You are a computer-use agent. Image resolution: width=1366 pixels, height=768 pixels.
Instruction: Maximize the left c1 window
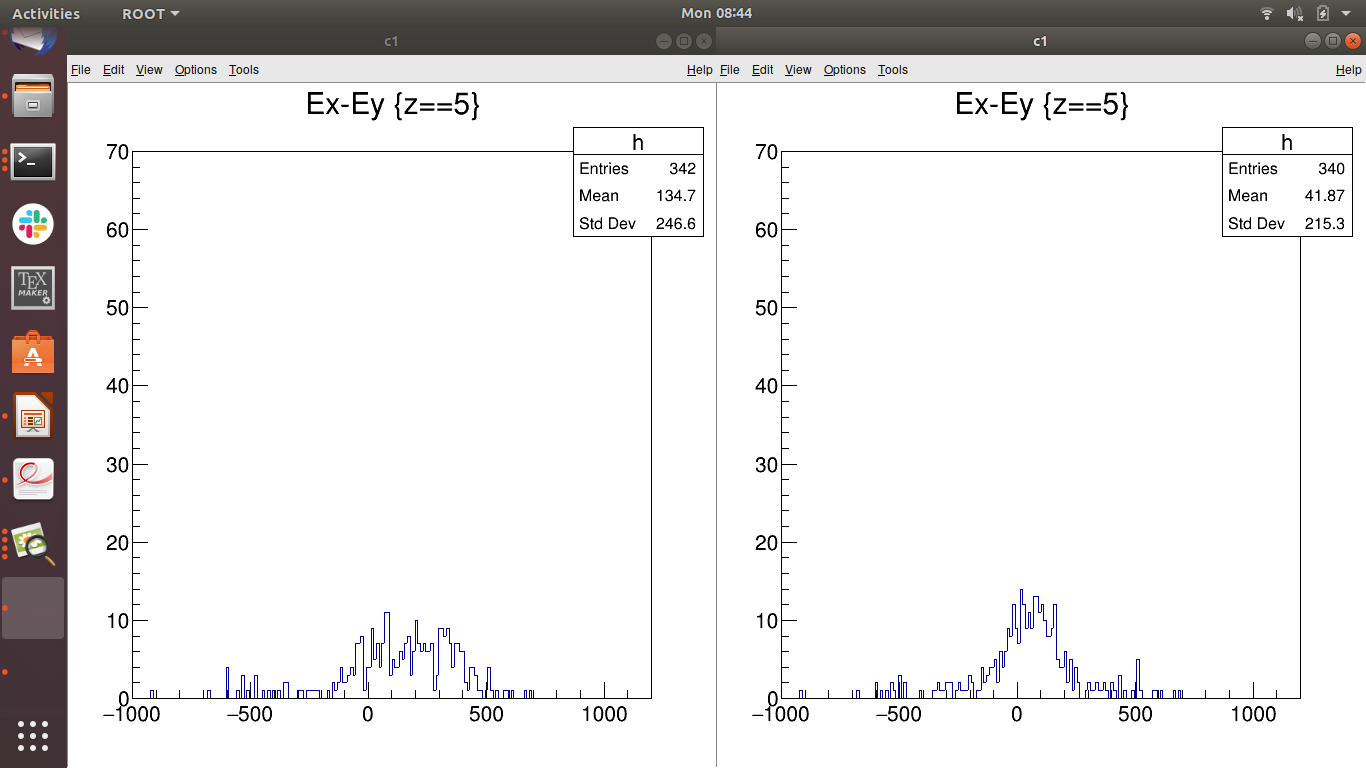point(684,41)
